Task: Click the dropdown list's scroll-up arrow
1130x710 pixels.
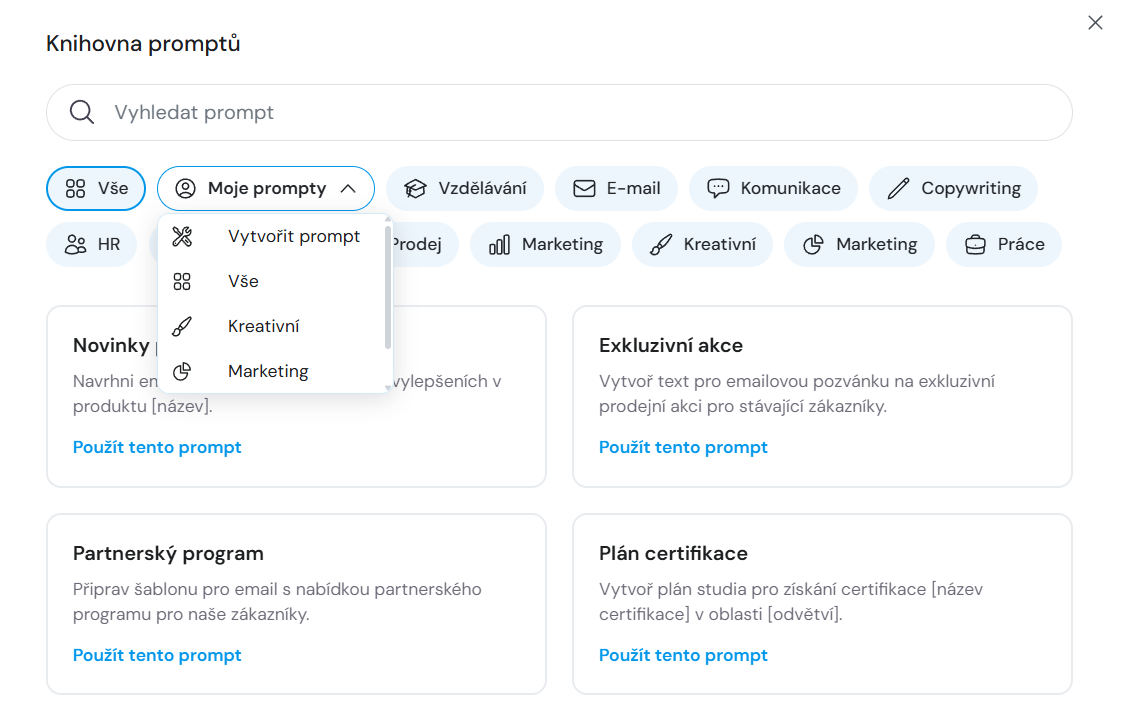Action: click(x=388, y=219)
